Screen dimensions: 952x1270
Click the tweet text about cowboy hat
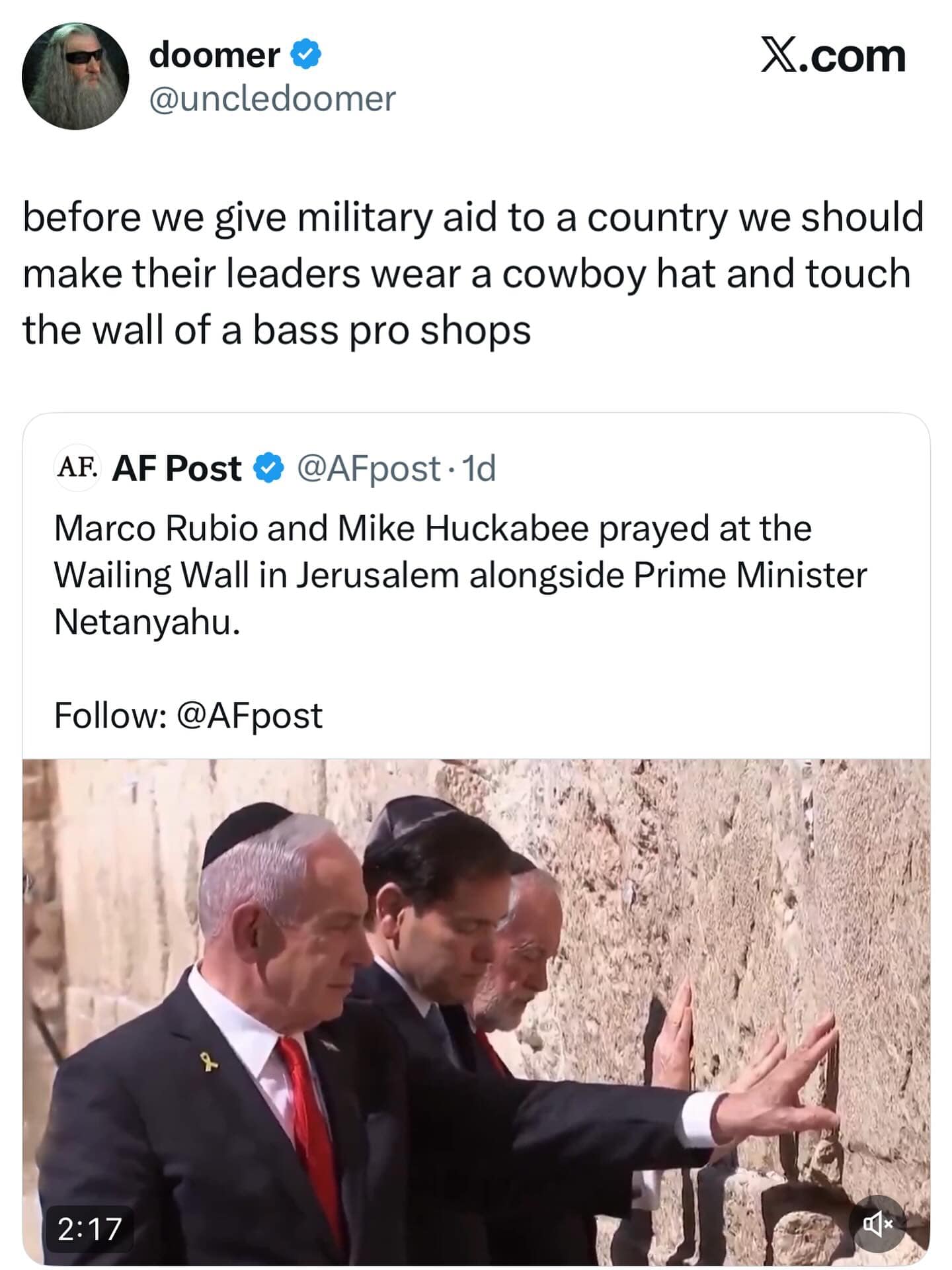473,273
